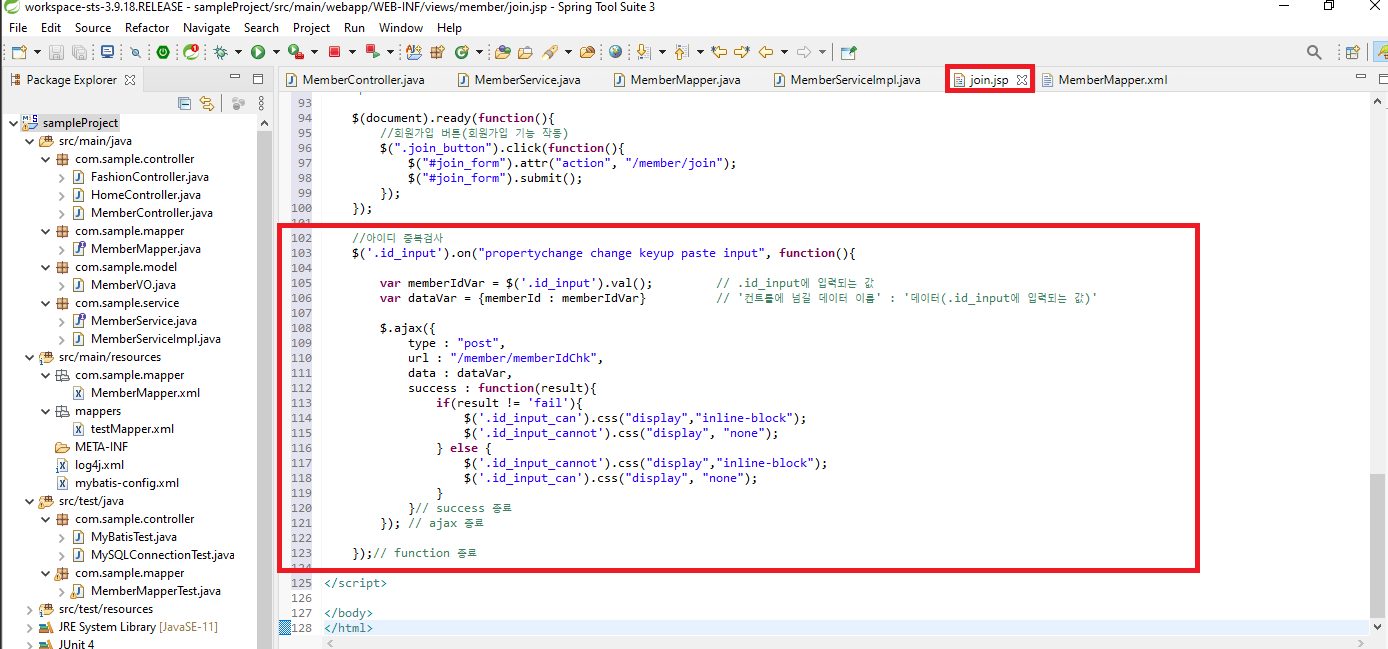Screen dimensions: 1388x649
Task: Open Package Explorer View Menu dots
Action: (261, 102)
